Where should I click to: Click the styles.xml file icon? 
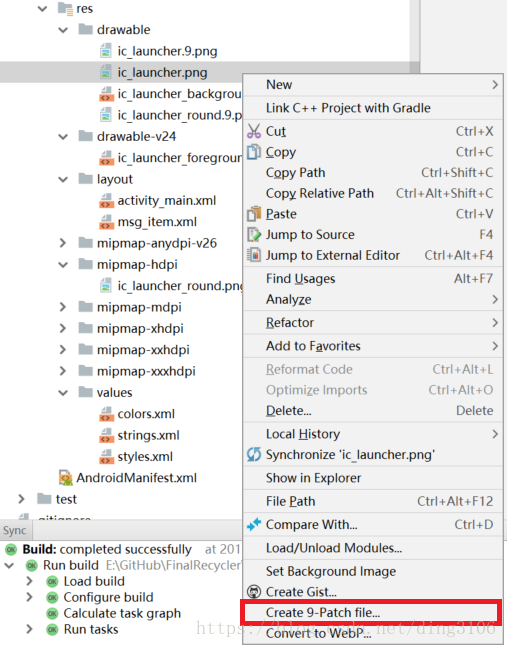tap(106, 457)
